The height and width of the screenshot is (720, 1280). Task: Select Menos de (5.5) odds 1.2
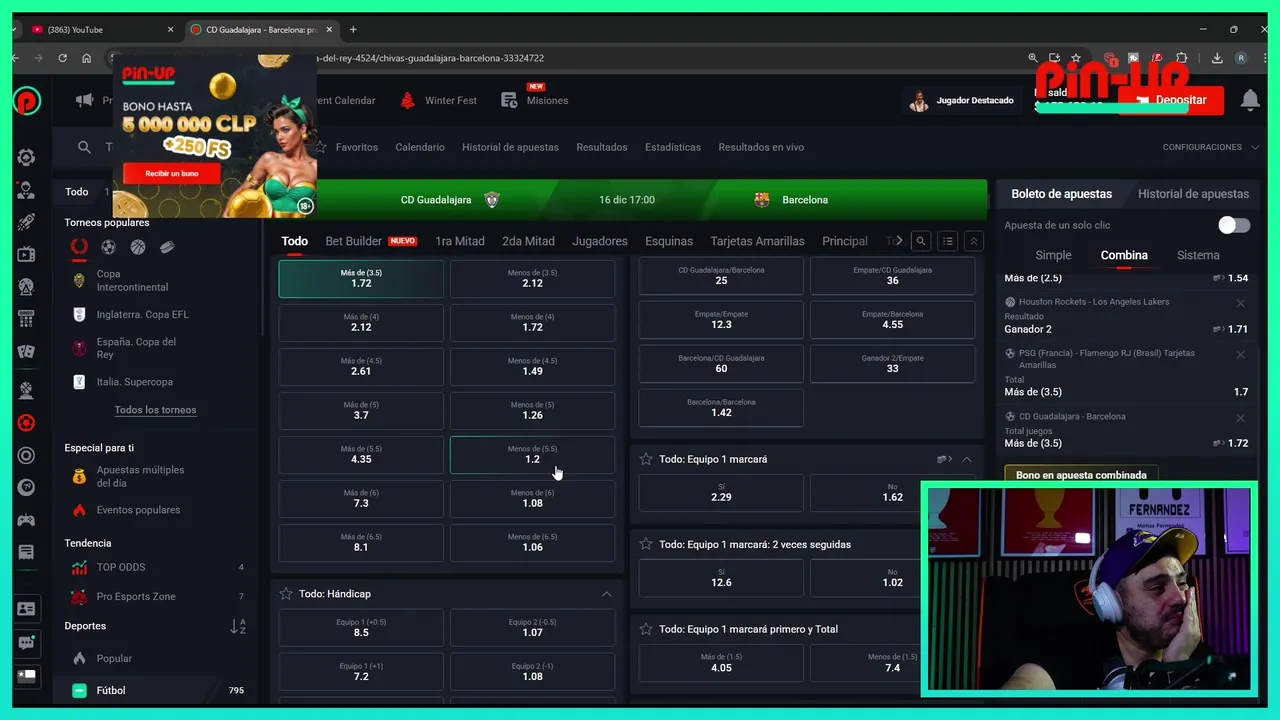pos(532,455)
